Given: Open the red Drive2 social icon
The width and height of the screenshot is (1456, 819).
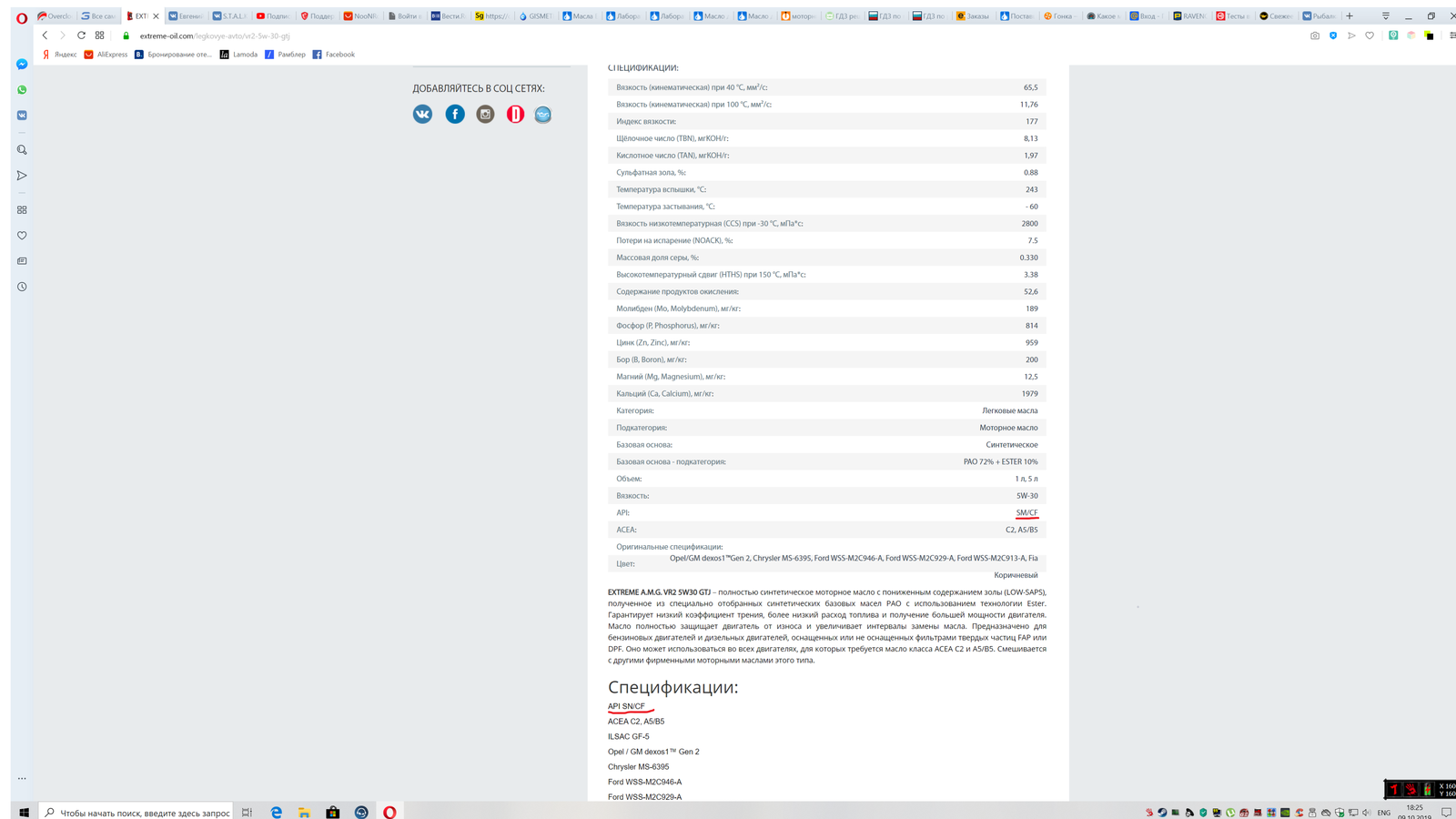Looking at the screenshot, I should tap(515, 114).
